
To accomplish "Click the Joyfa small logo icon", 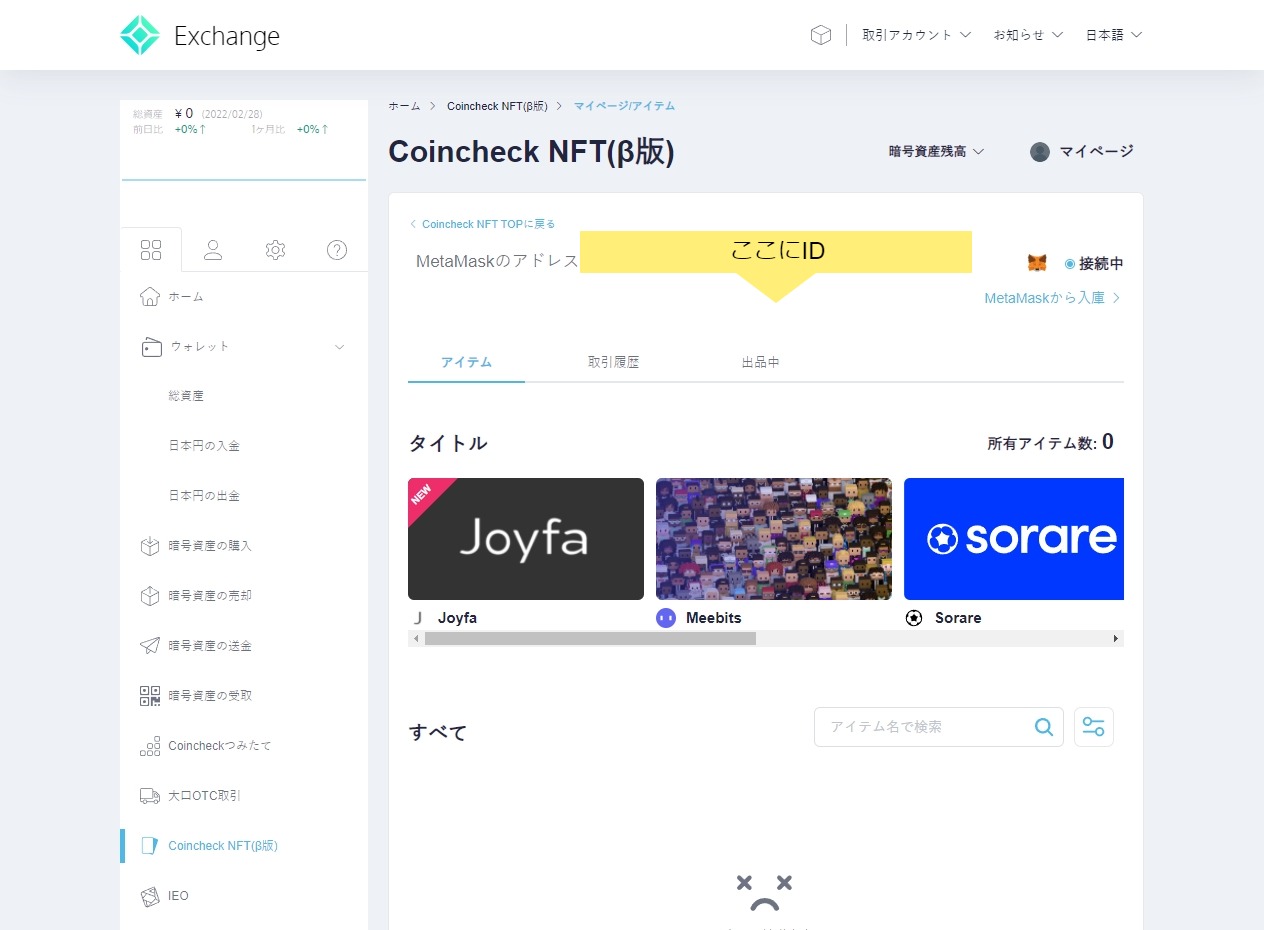I will point(418,618).
